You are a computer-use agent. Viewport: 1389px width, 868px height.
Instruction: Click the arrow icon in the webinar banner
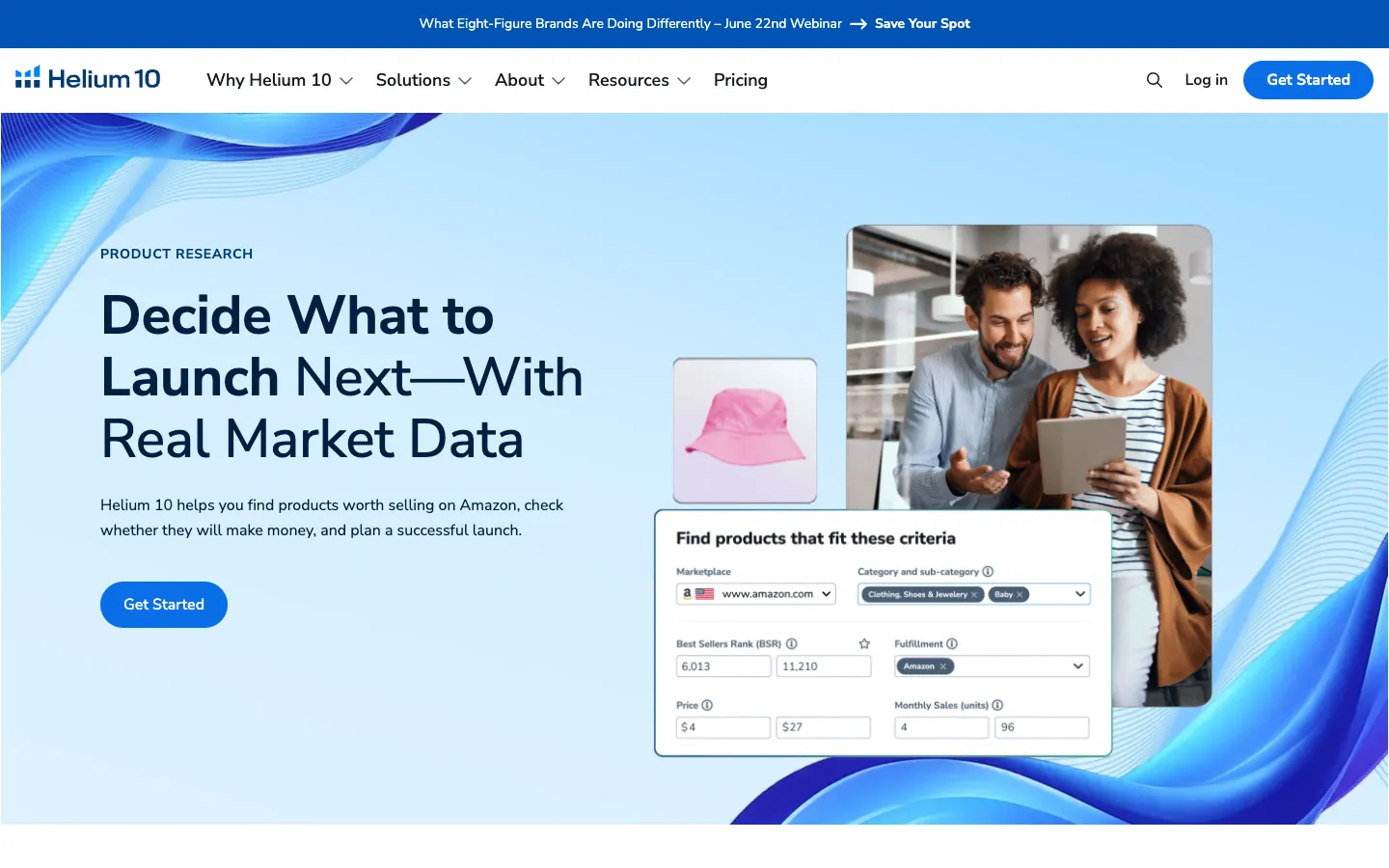coord(858,24)
